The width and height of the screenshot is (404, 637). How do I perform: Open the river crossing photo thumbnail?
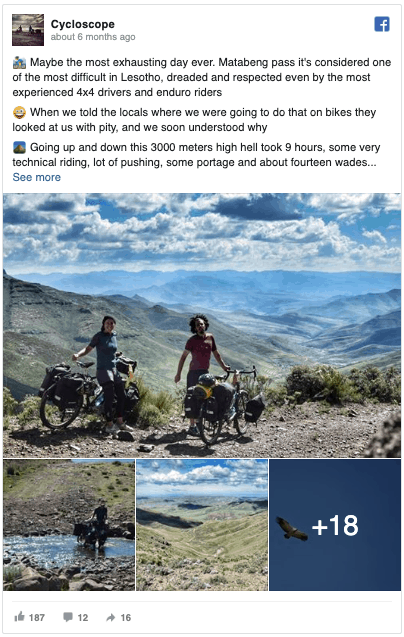tap(69, 525)
